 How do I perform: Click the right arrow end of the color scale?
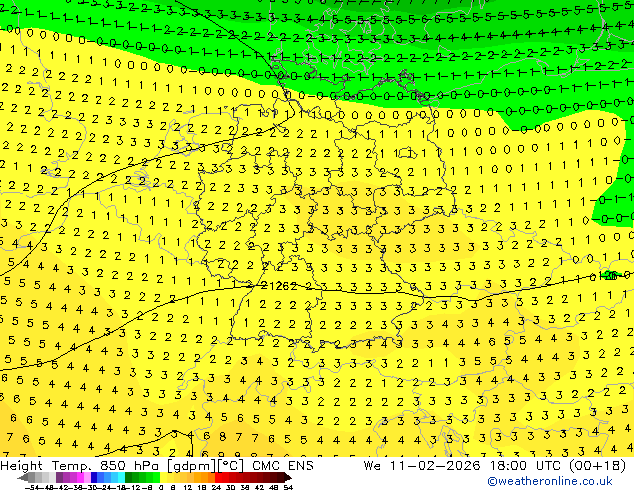(288, 477)
